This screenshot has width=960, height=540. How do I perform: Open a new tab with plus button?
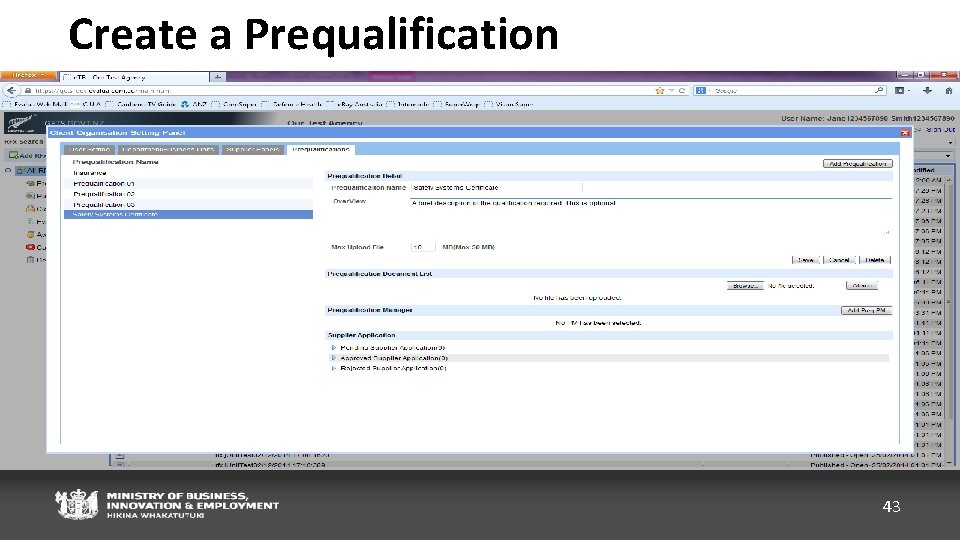tap(217, 77)
